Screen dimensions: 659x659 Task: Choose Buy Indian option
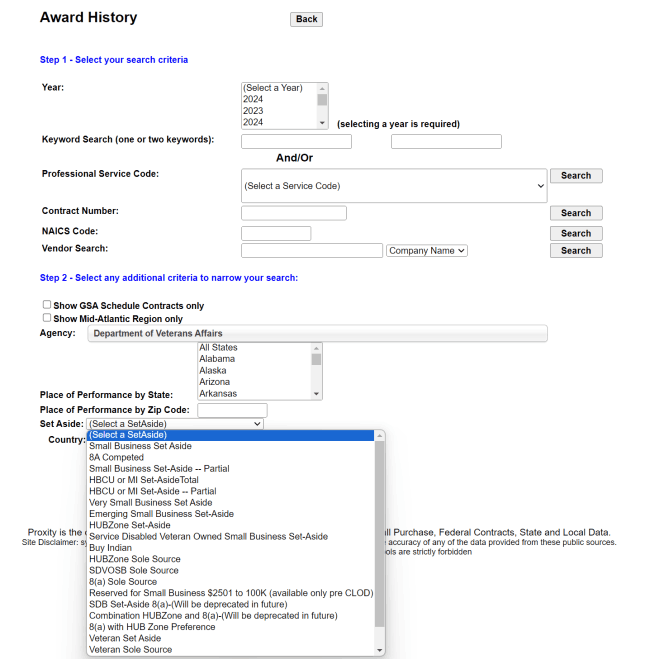(x=230, y=548)
